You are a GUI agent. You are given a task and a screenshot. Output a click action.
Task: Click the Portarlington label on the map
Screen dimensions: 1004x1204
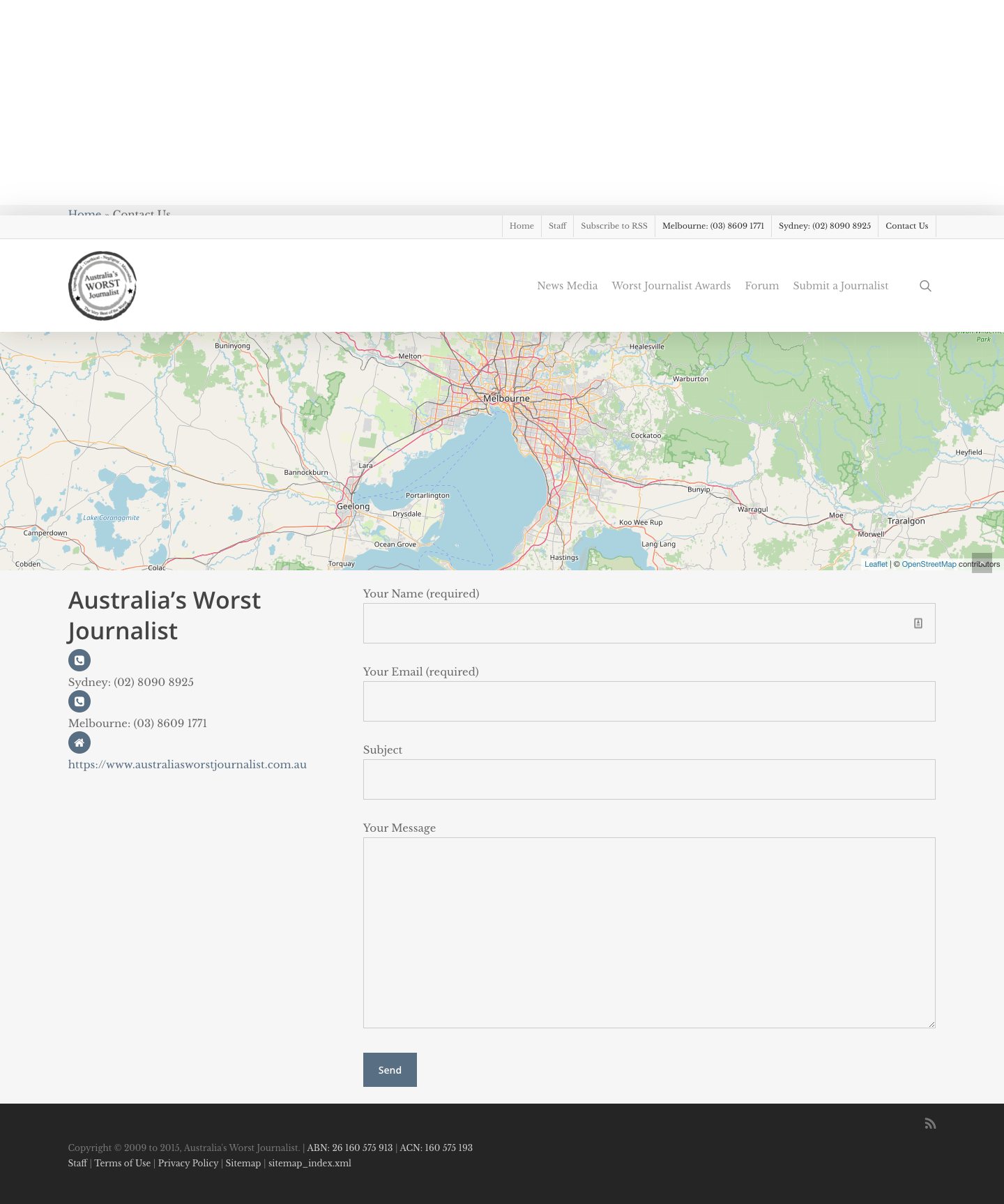[428, 496]
